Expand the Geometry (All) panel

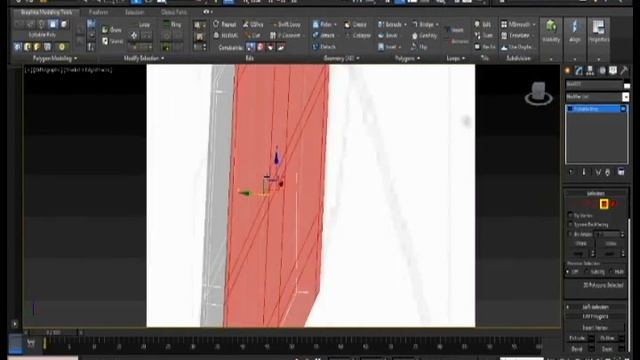coord(341,58)
